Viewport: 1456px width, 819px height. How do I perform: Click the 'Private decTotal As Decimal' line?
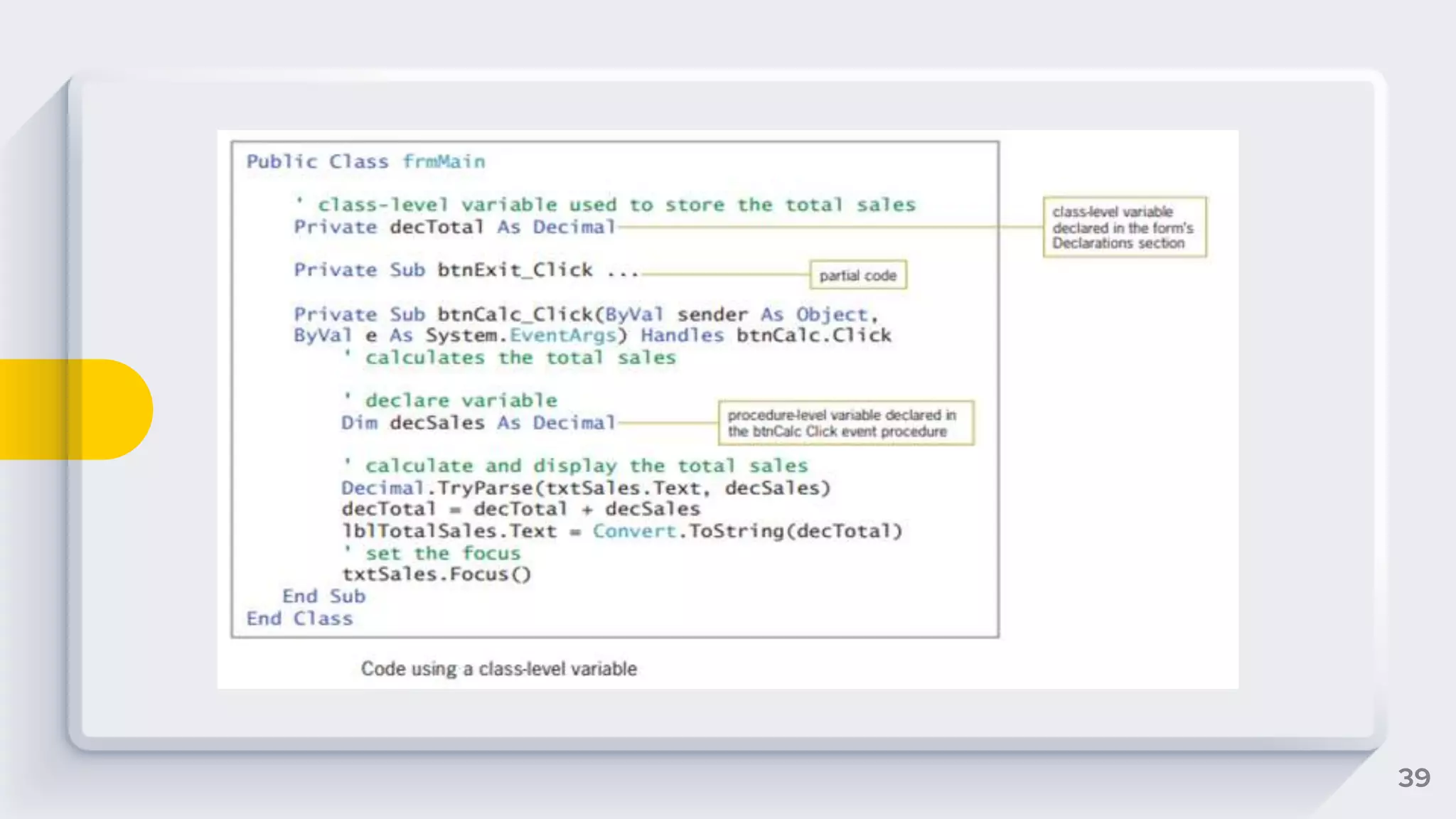(x=454, y=227)
